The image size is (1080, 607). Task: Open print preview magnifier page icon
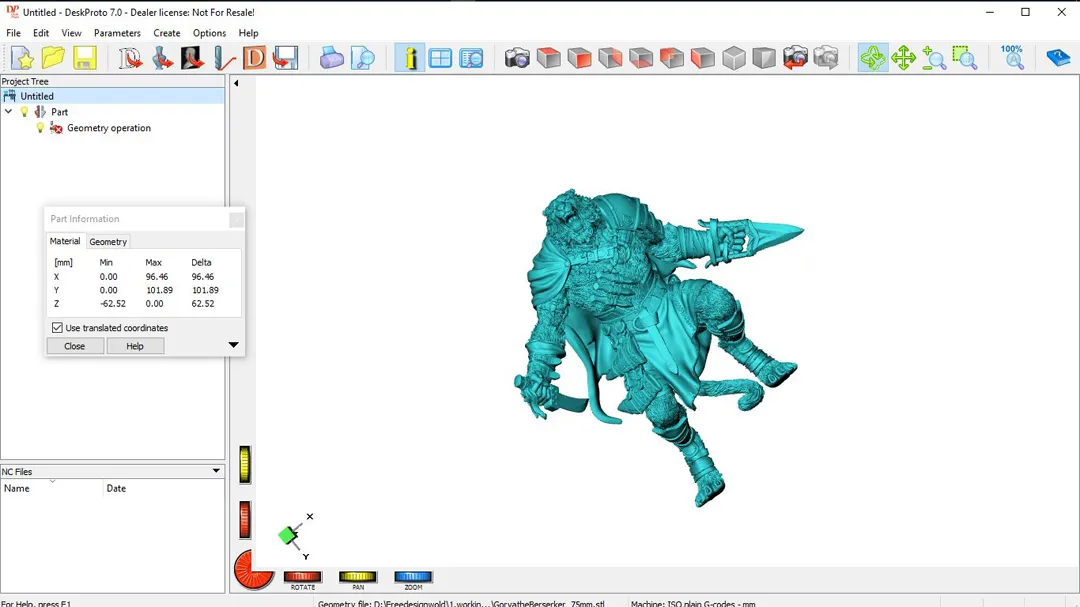(362, 58)
